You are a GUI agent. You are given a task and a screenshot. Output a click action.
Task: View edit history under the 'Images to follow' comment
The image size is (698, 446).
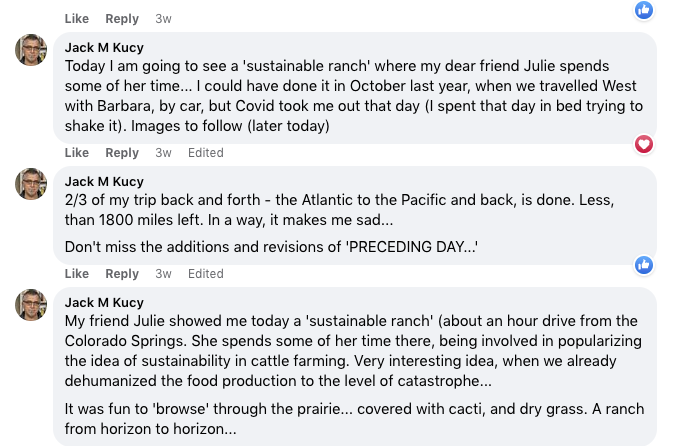[206, 153]
